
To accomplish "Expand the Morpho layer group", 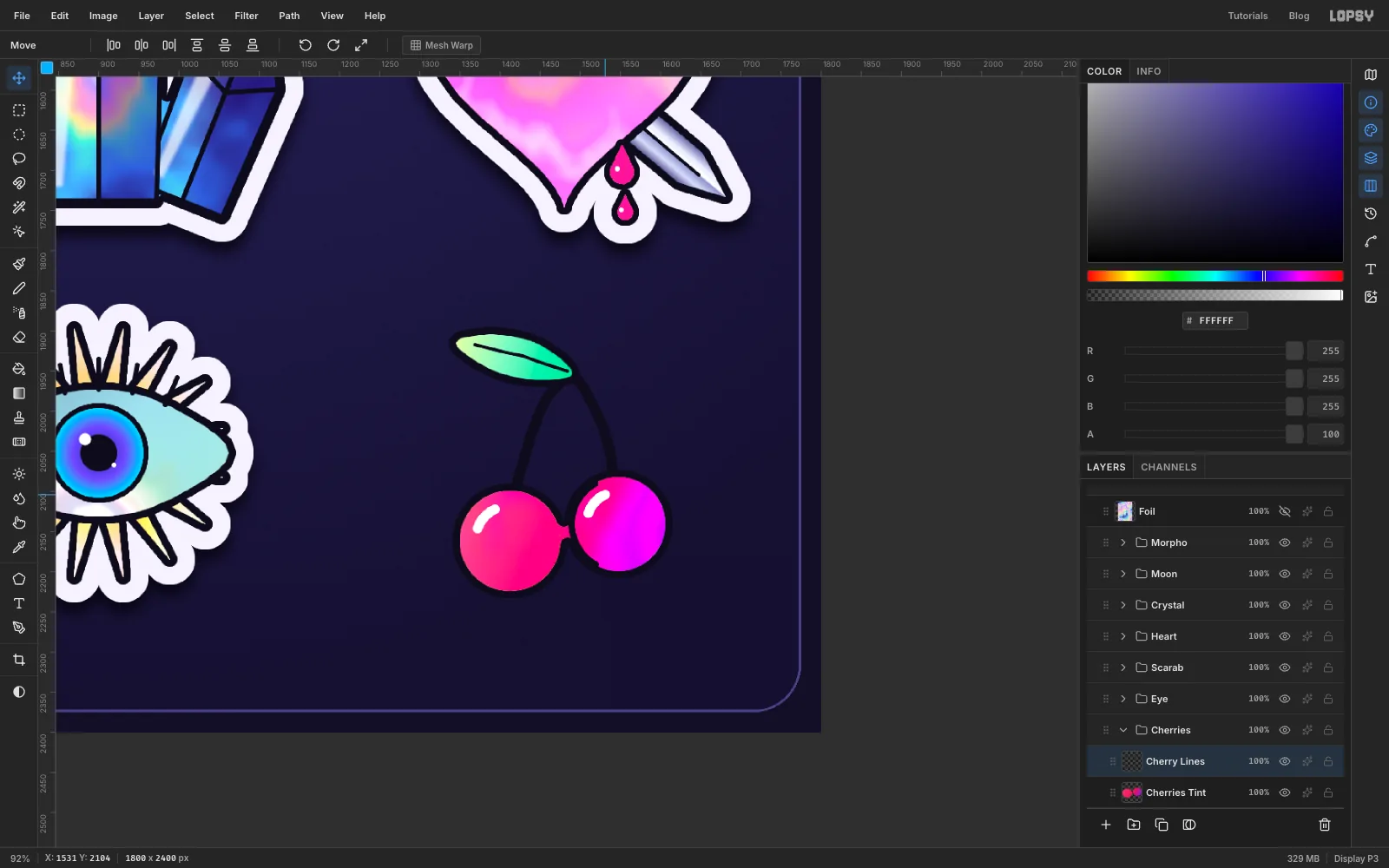I will point(1123,542).
